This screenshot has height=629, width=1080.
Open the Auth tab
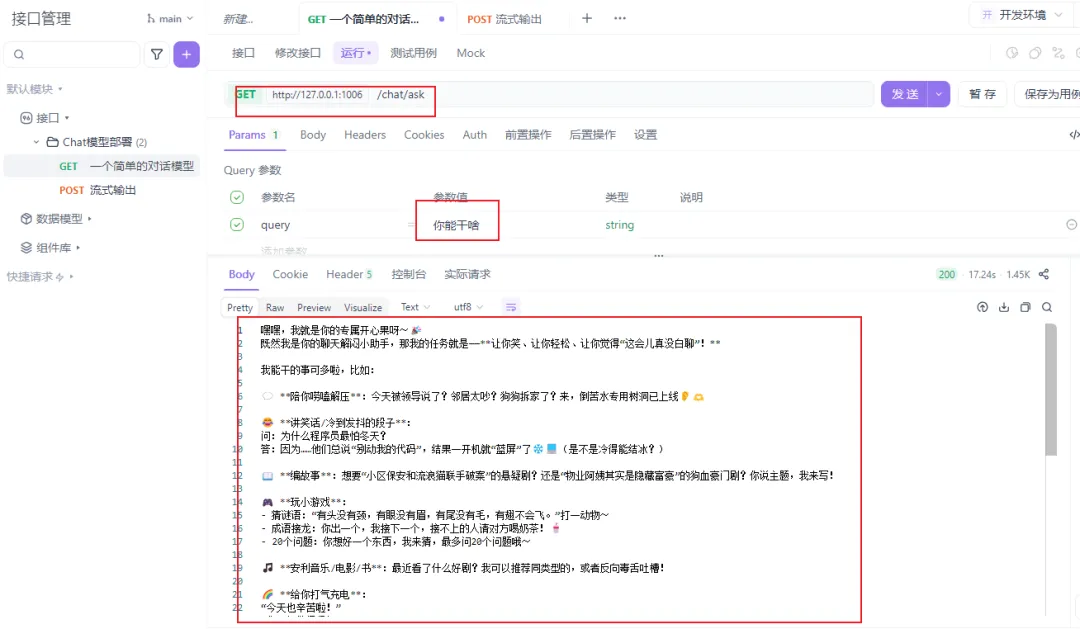click(x=475, y=135)
